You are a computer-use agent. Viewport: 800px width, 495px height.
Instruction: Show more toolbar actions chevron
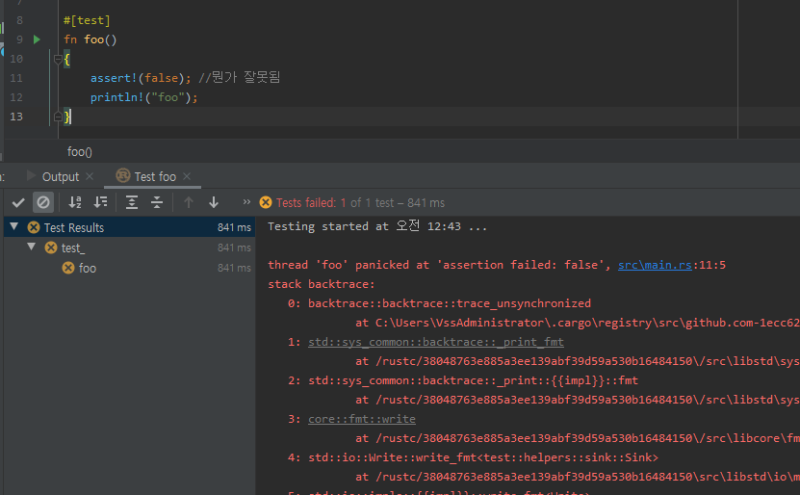(x=246, y=202)
